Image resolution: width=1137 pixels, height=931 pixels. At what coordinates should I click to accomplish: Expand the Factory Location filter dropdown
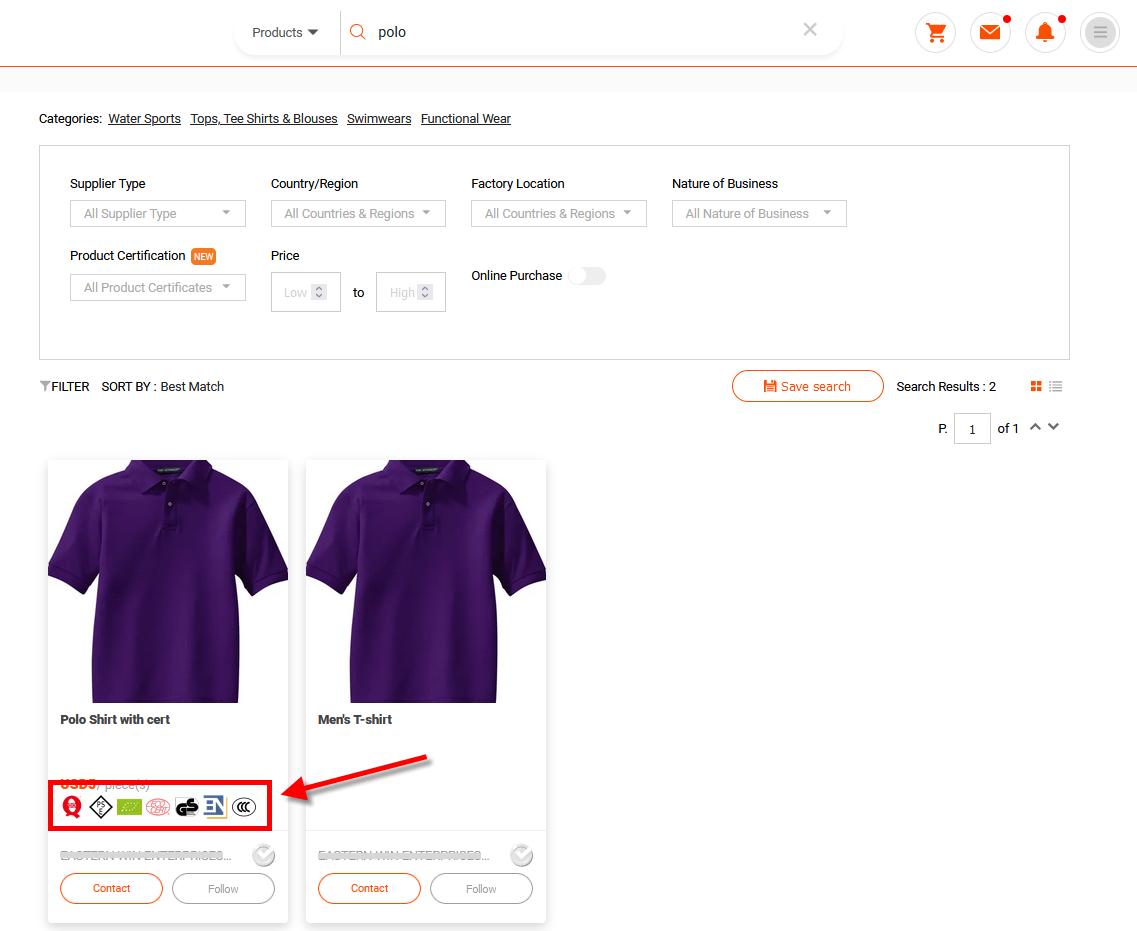558,213
